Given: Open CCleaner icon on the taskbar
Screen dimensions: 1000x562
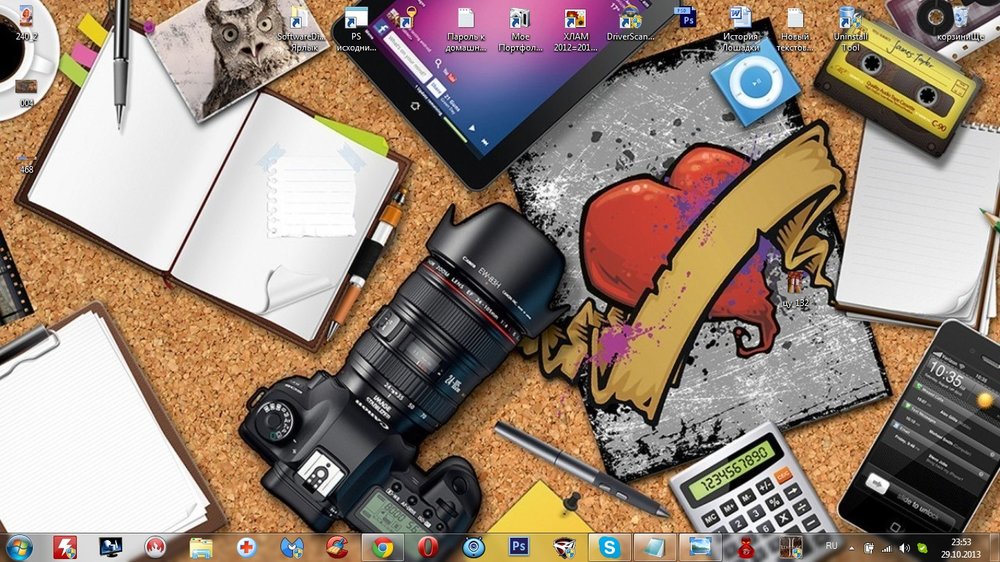Looking at the screenshot, I should pyautogui.click(x=338, y=547).
